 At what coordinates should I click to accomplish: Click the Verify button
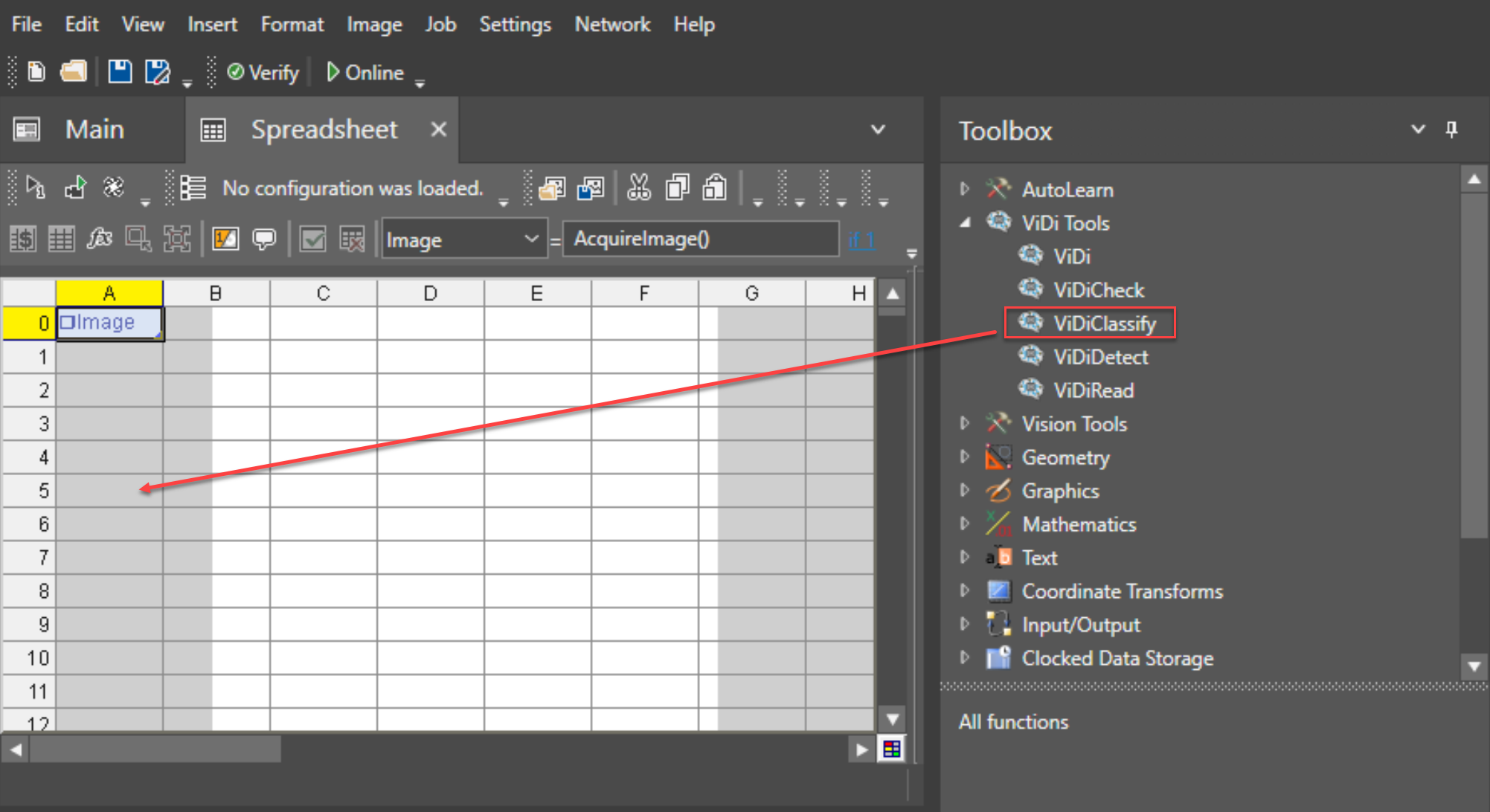pyautogui.click(x=263, y=73)
